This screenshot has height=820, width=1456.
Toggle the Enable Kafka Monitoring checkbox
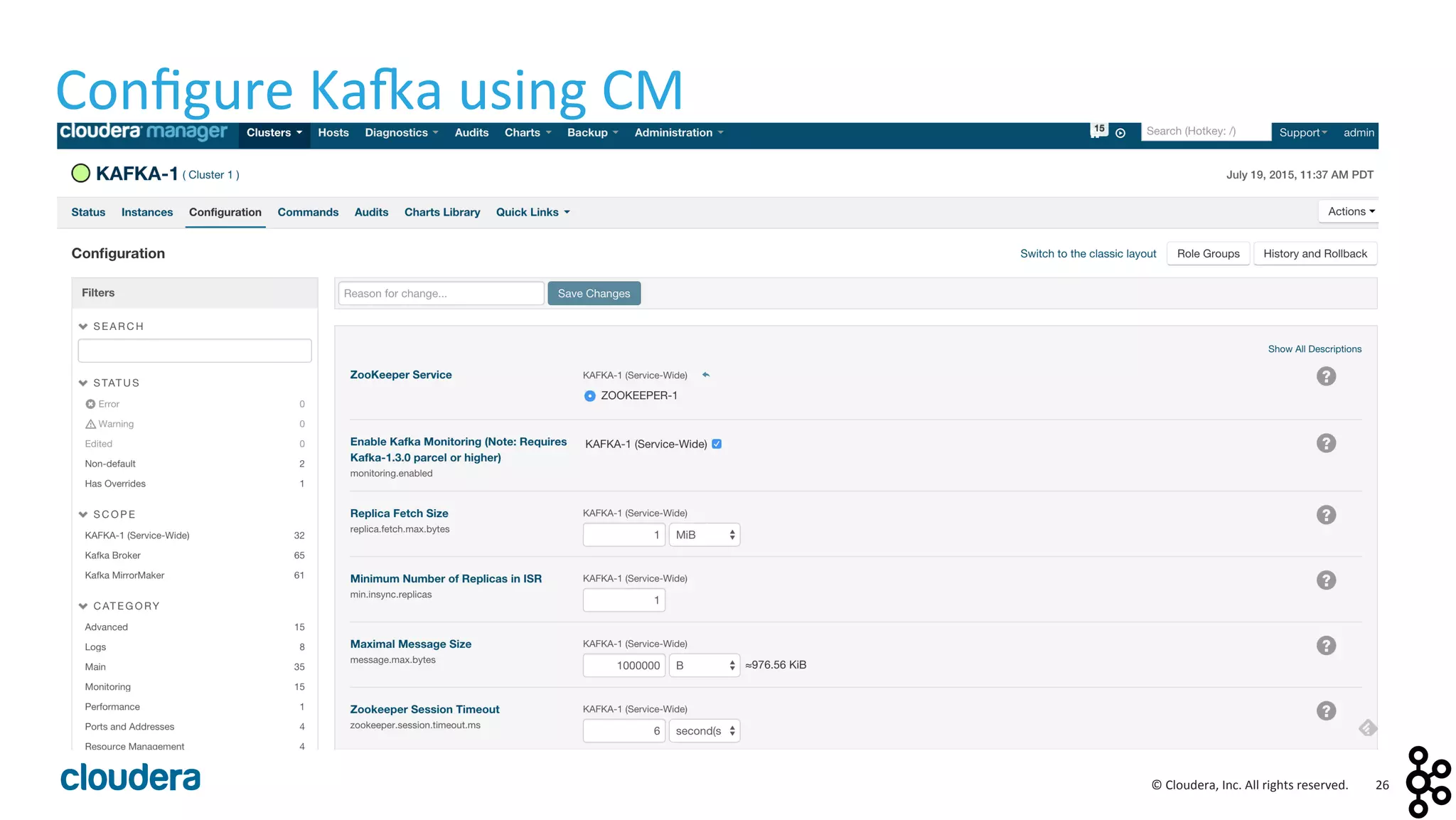tap(717, 444)
